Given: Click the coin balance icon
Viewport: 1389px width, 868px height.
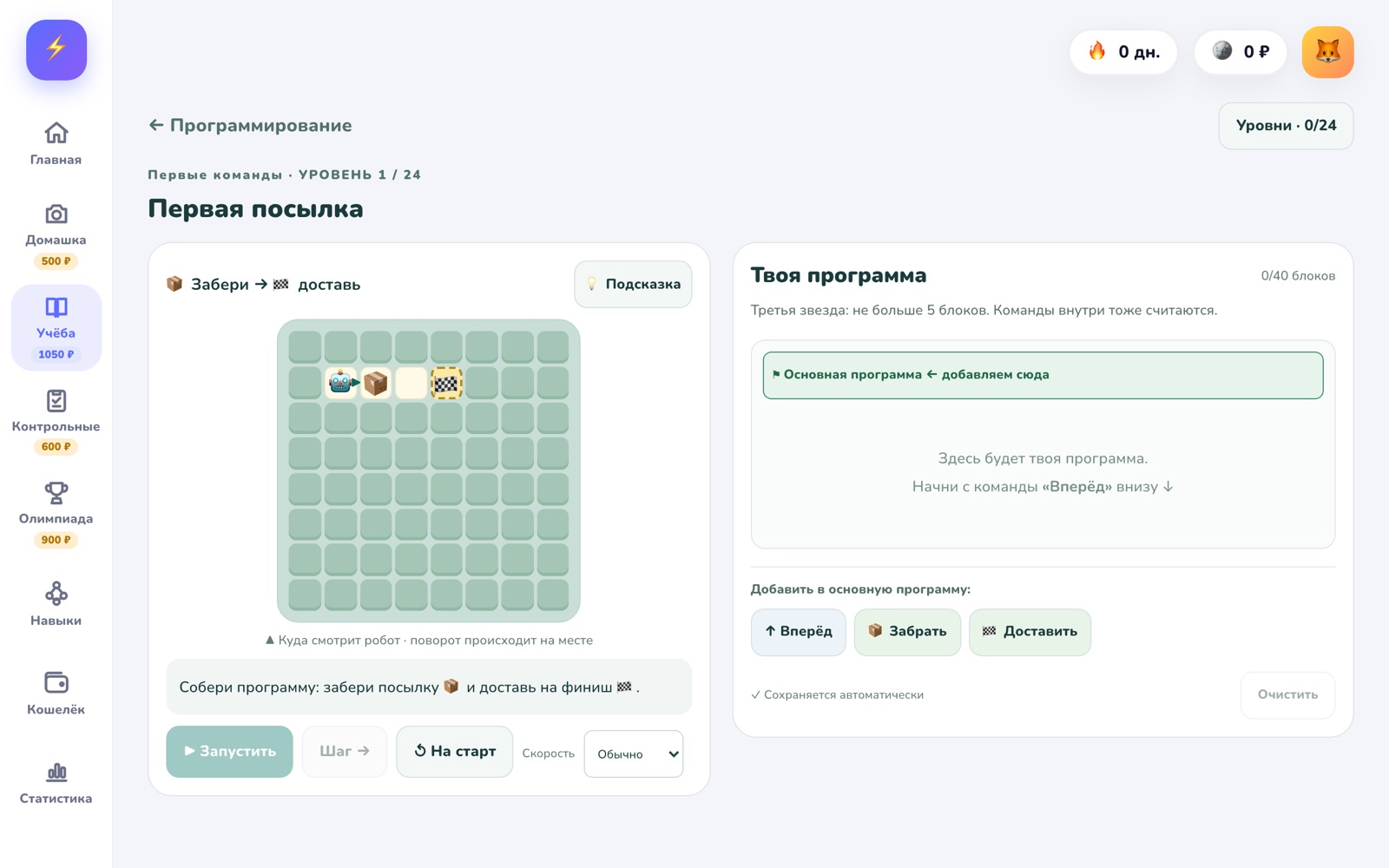Looking at the screenshot, I should [1222, 51].
